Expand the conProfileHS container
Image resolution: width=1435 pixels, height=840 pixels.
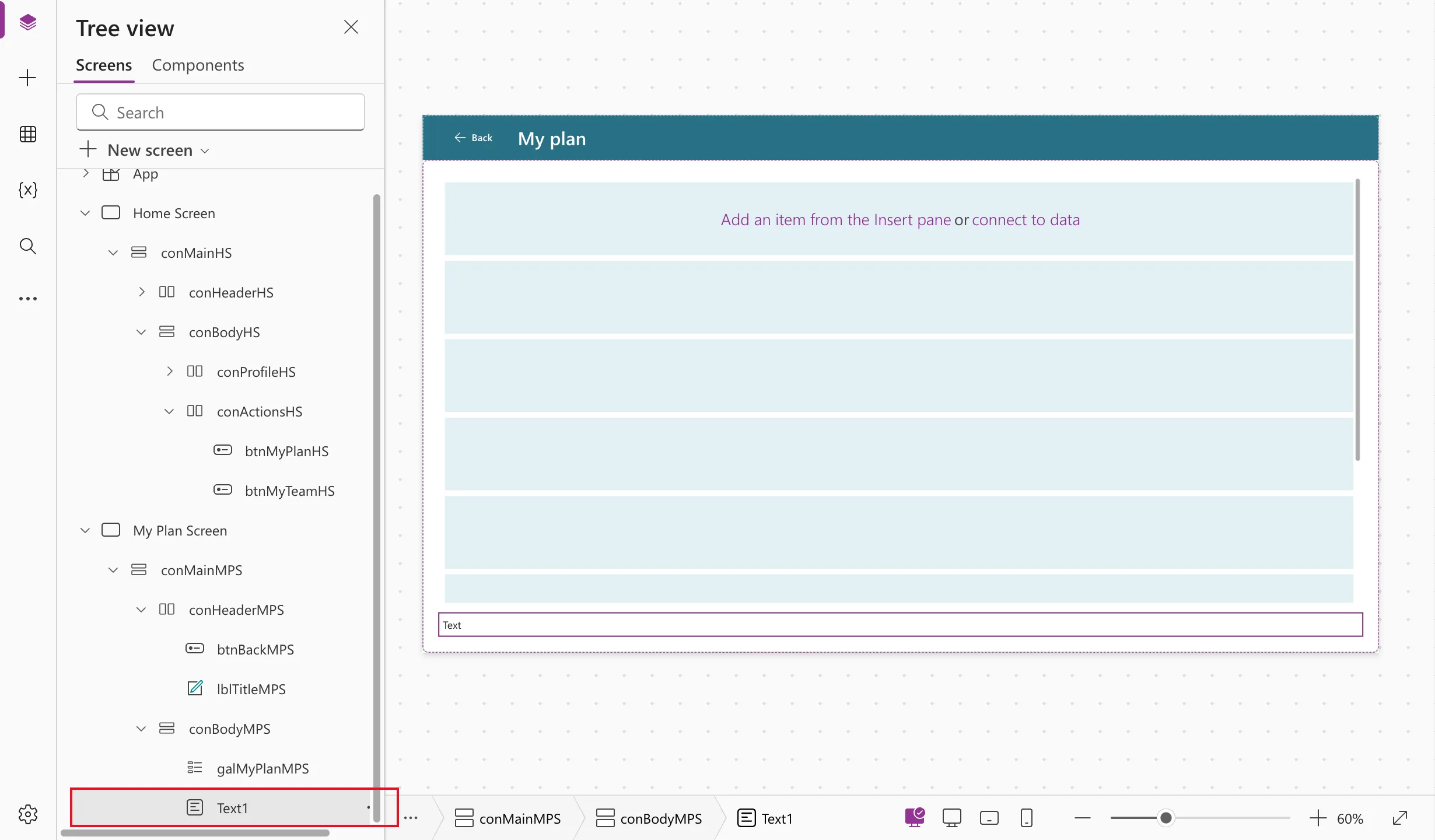pos(169,372)
